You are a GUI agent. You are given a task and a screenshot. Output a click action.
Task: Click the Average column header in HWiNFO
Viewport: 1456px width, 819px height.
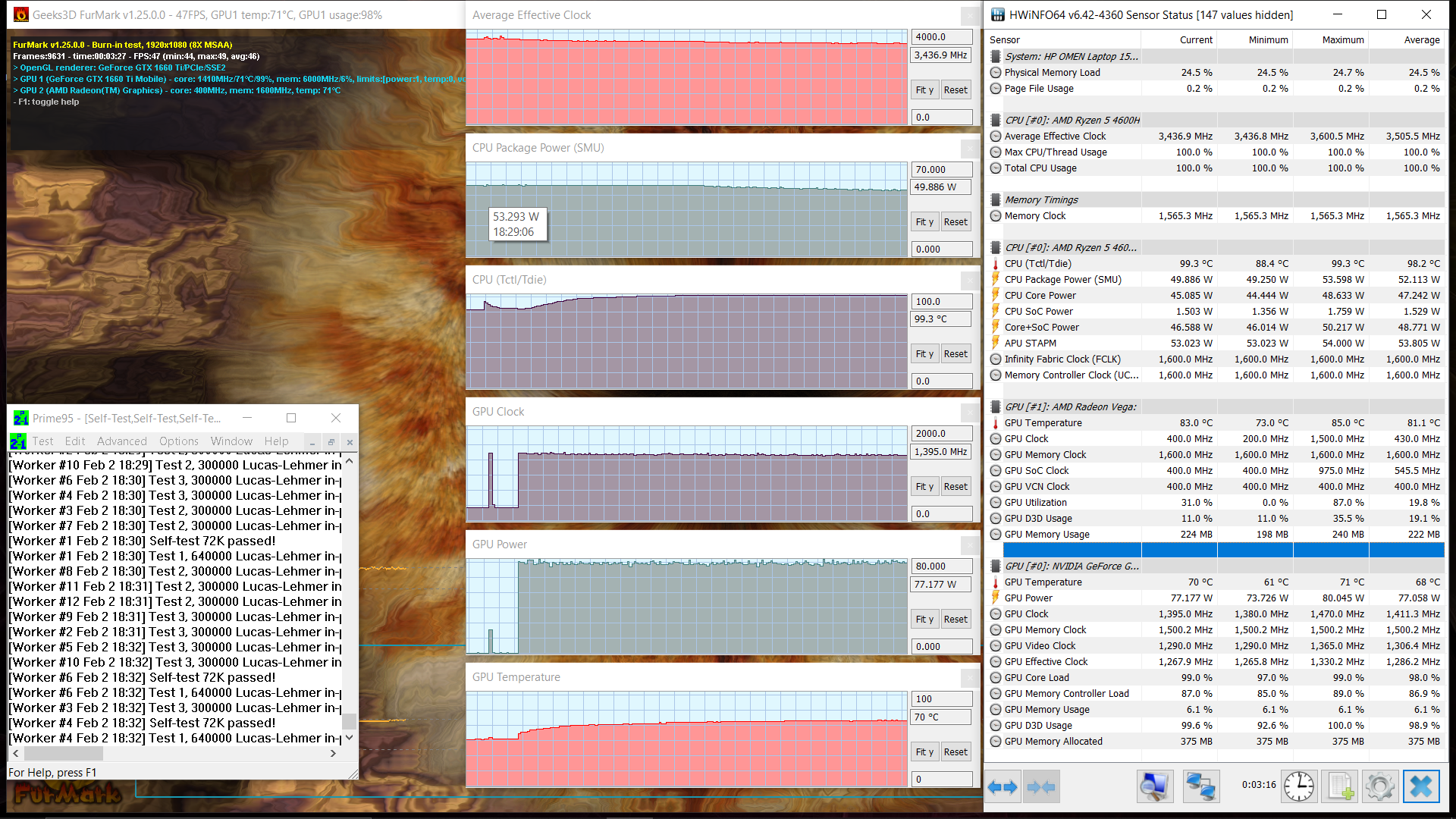point(1422,39)
